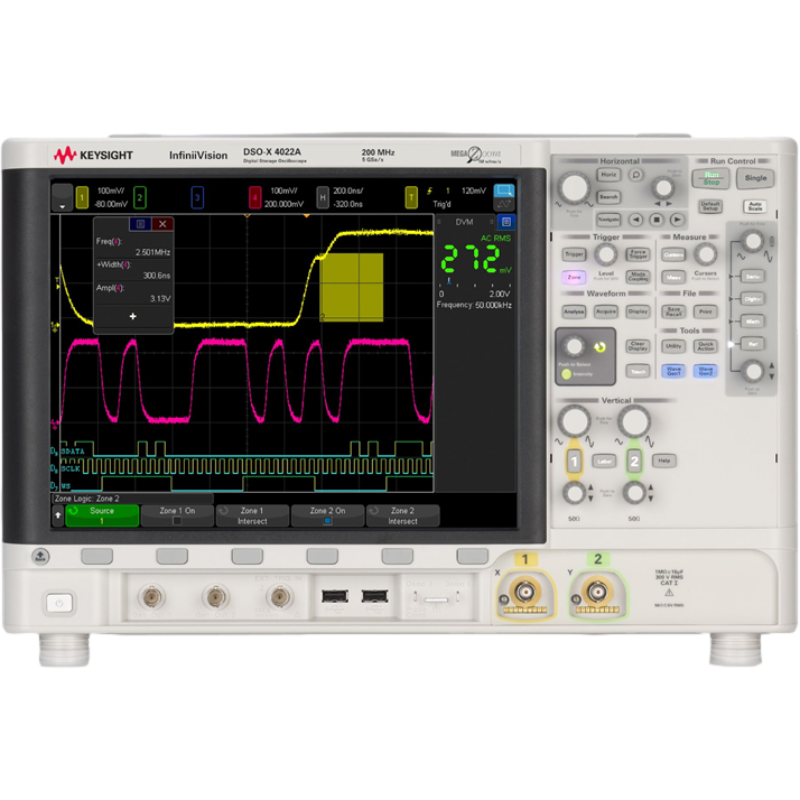This screenshot has width=800, height=800.
Task: Push the channel 1 vertical button
Action: point(574,462)
